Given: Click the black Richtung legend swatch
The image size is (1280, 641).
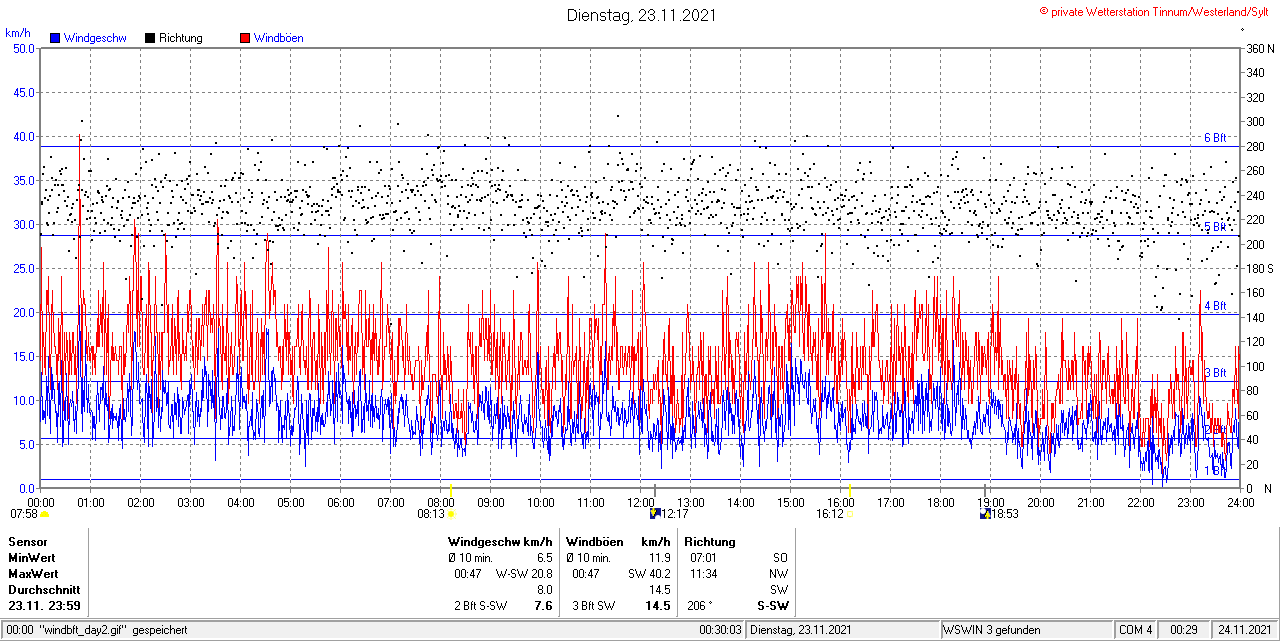Looking at the screenshot, I should (149, 38).
